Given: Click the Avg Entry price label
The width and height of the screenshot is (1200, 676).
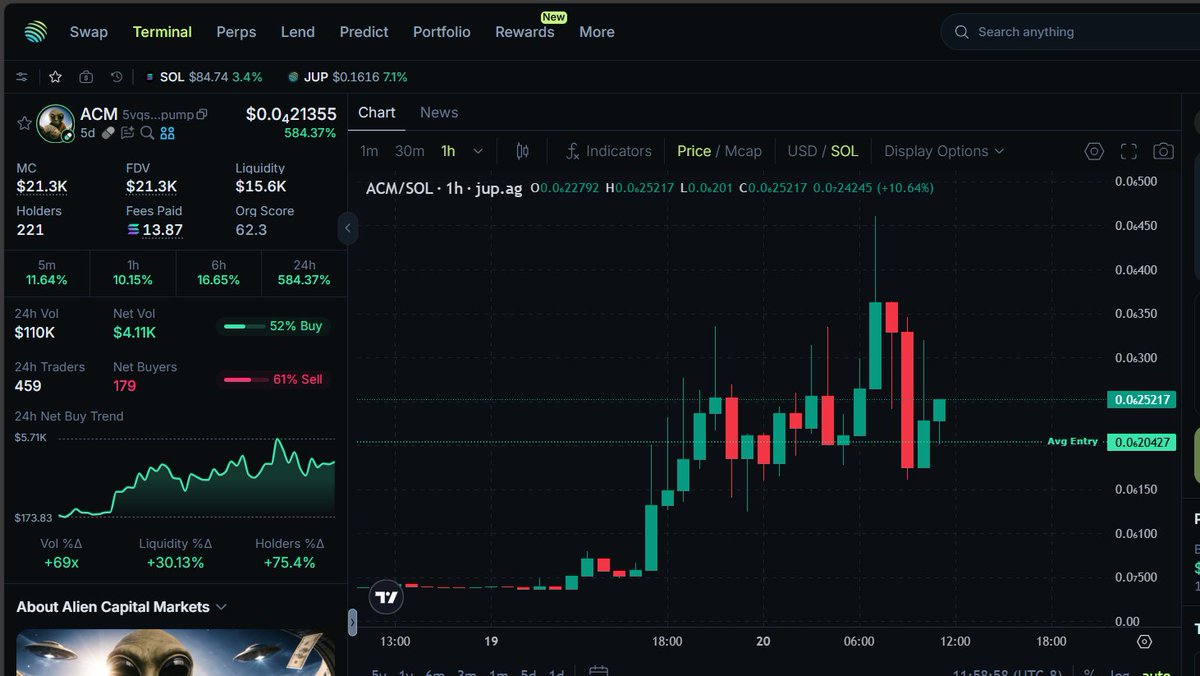Looking at the screenshot, I should click(1072, 441).
